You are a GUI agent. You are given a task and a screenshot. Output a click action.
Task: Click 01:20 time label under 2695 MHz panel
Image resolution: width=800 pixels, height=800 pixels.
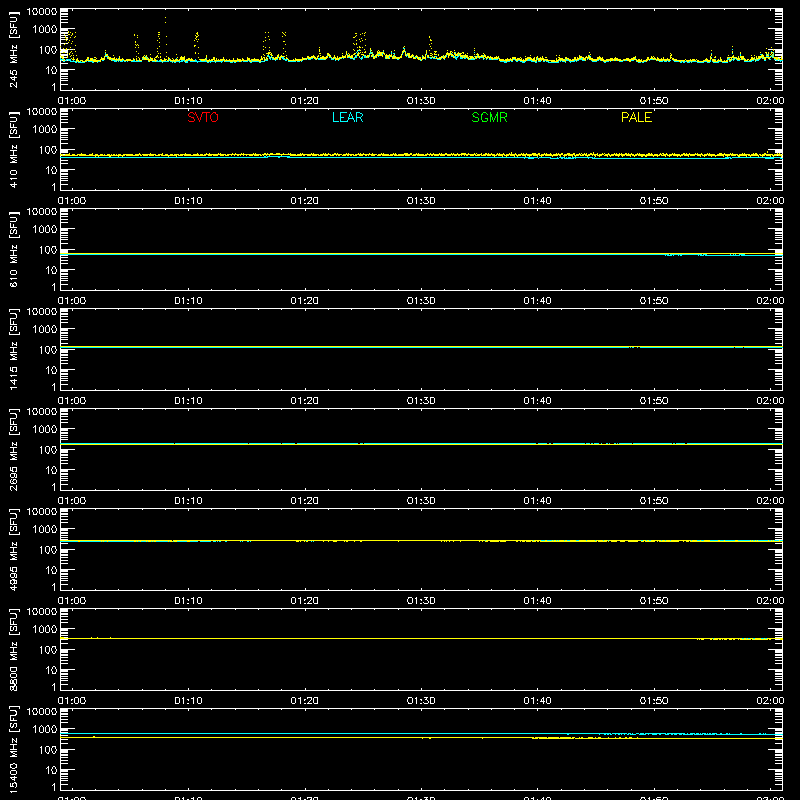305,501
